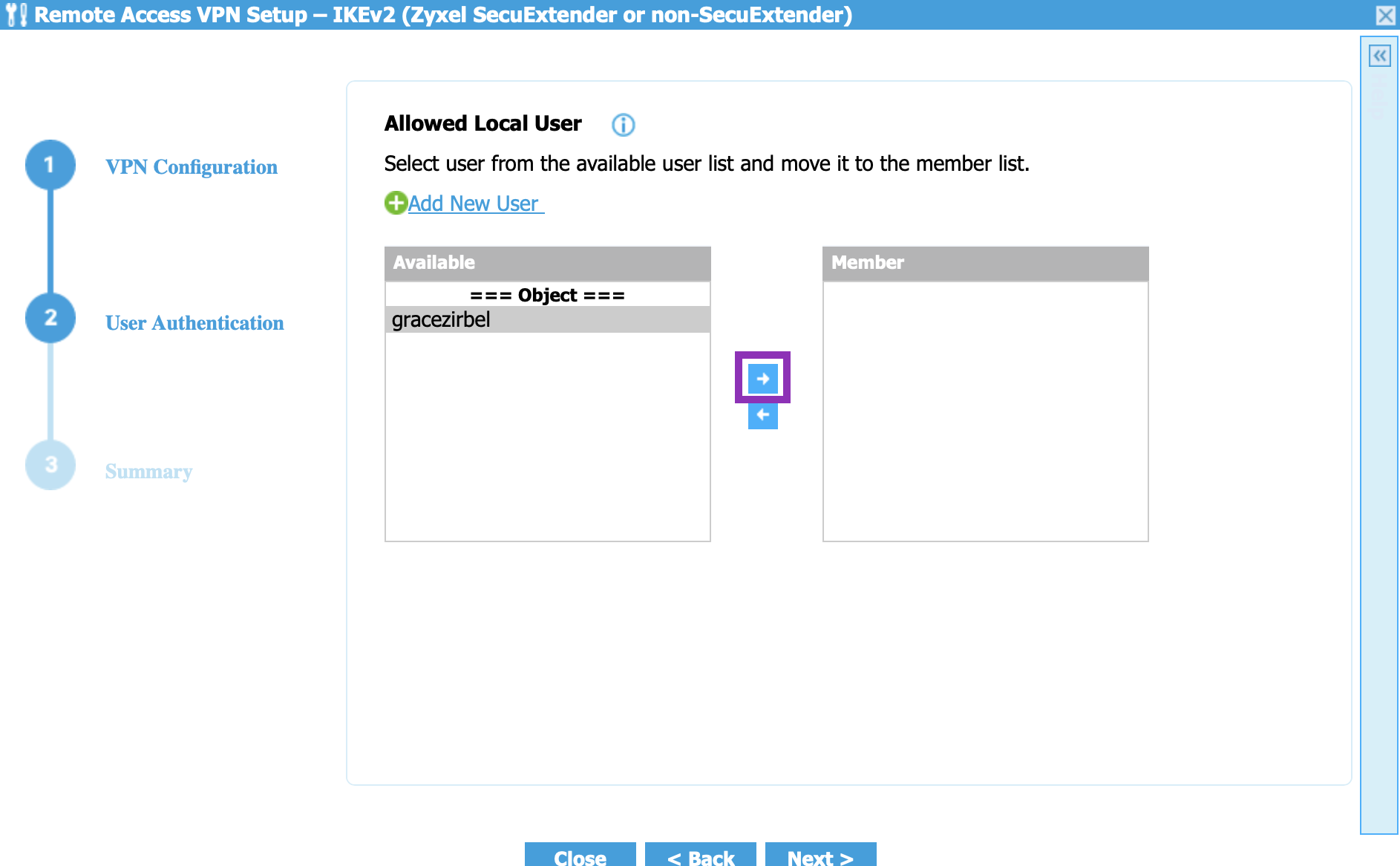This screenshot has height=866, width=1400.
Task: Click the Next button to proceed
Action: 820,858
